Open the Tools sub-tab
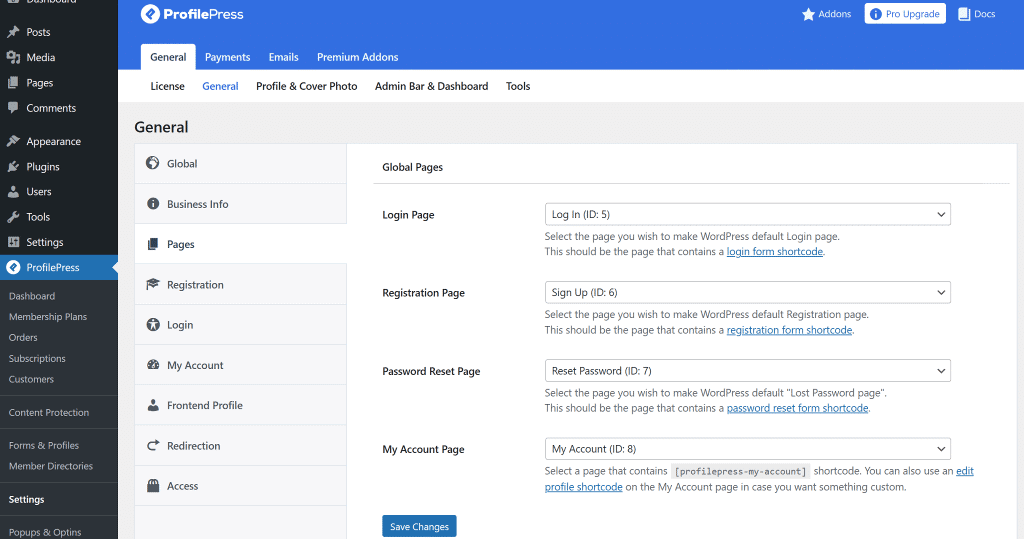 pos(518,86)
